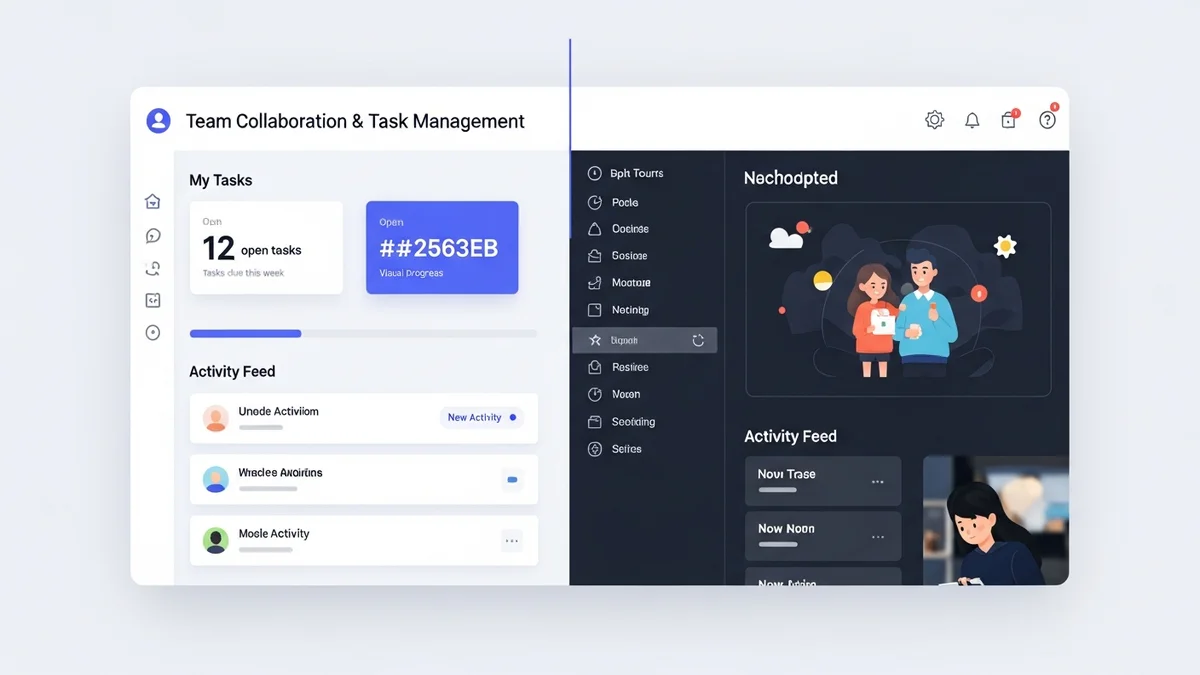This screenshot has height=675, width=1200.
Task: Click the user profile avatar icon
Action: point(158,121)
